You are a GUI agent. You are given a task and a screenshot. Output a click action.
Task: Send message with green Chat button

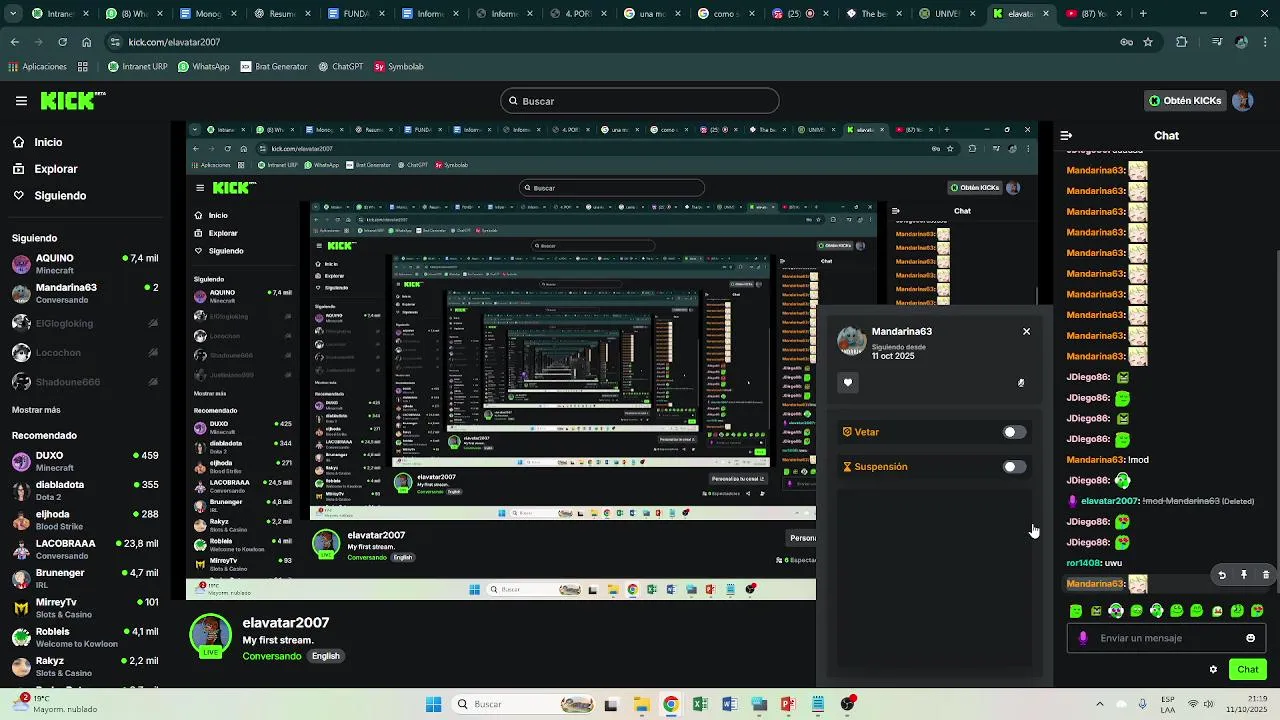coord(1248,670)
